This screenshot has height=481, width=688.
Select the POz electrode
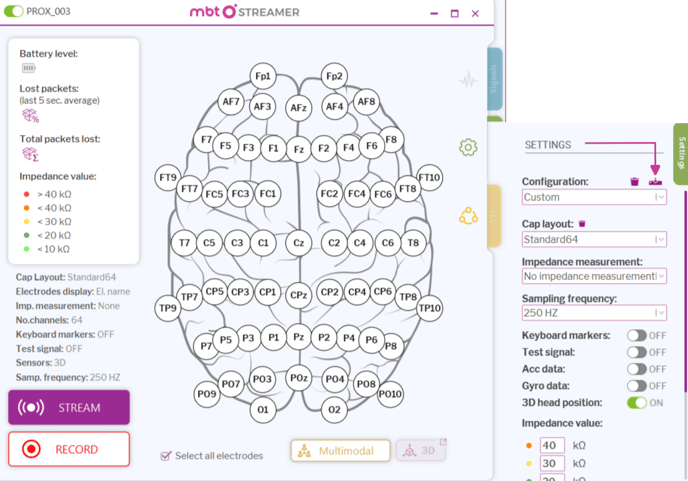pos(298,378)
